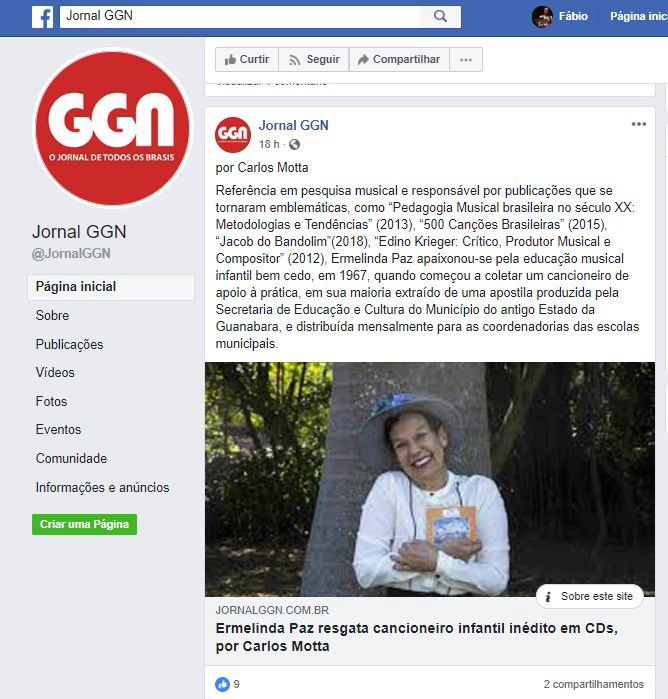Like the page with Curtir
Screen dimensions: 668x699
click(247, 59)
